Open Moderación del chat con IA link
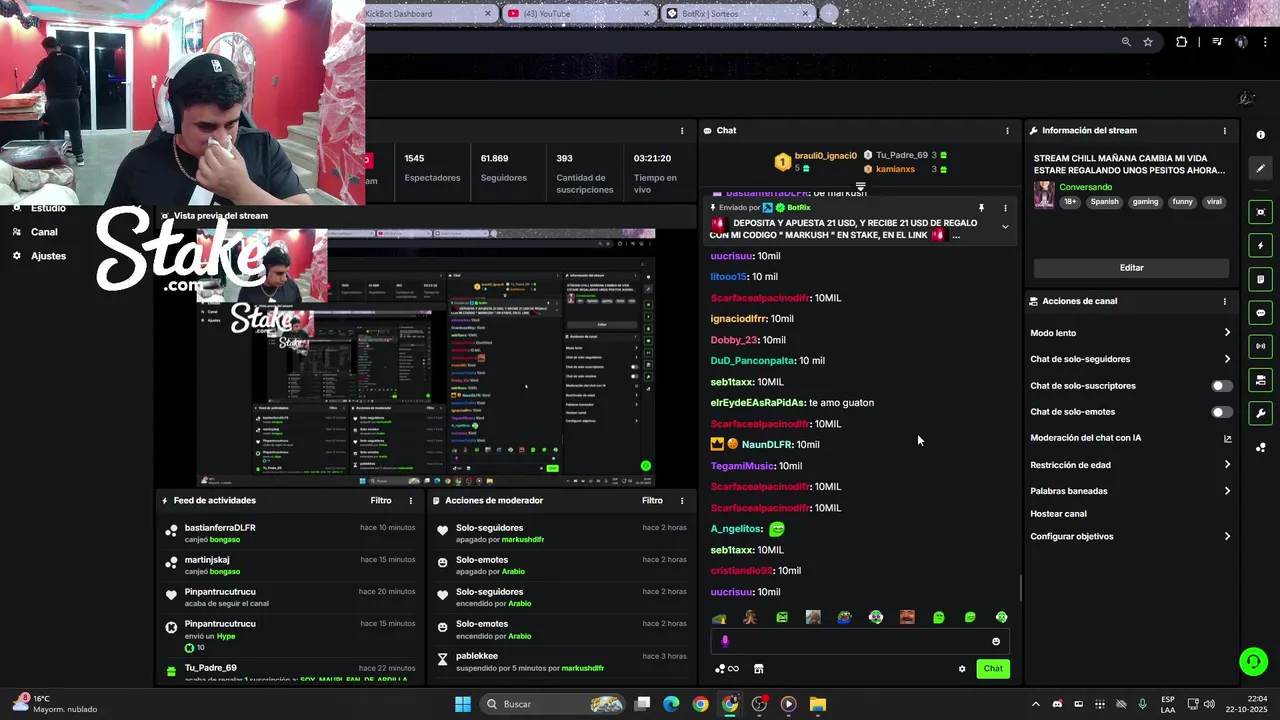1280x720 pixels. [x=1131, y=438]
